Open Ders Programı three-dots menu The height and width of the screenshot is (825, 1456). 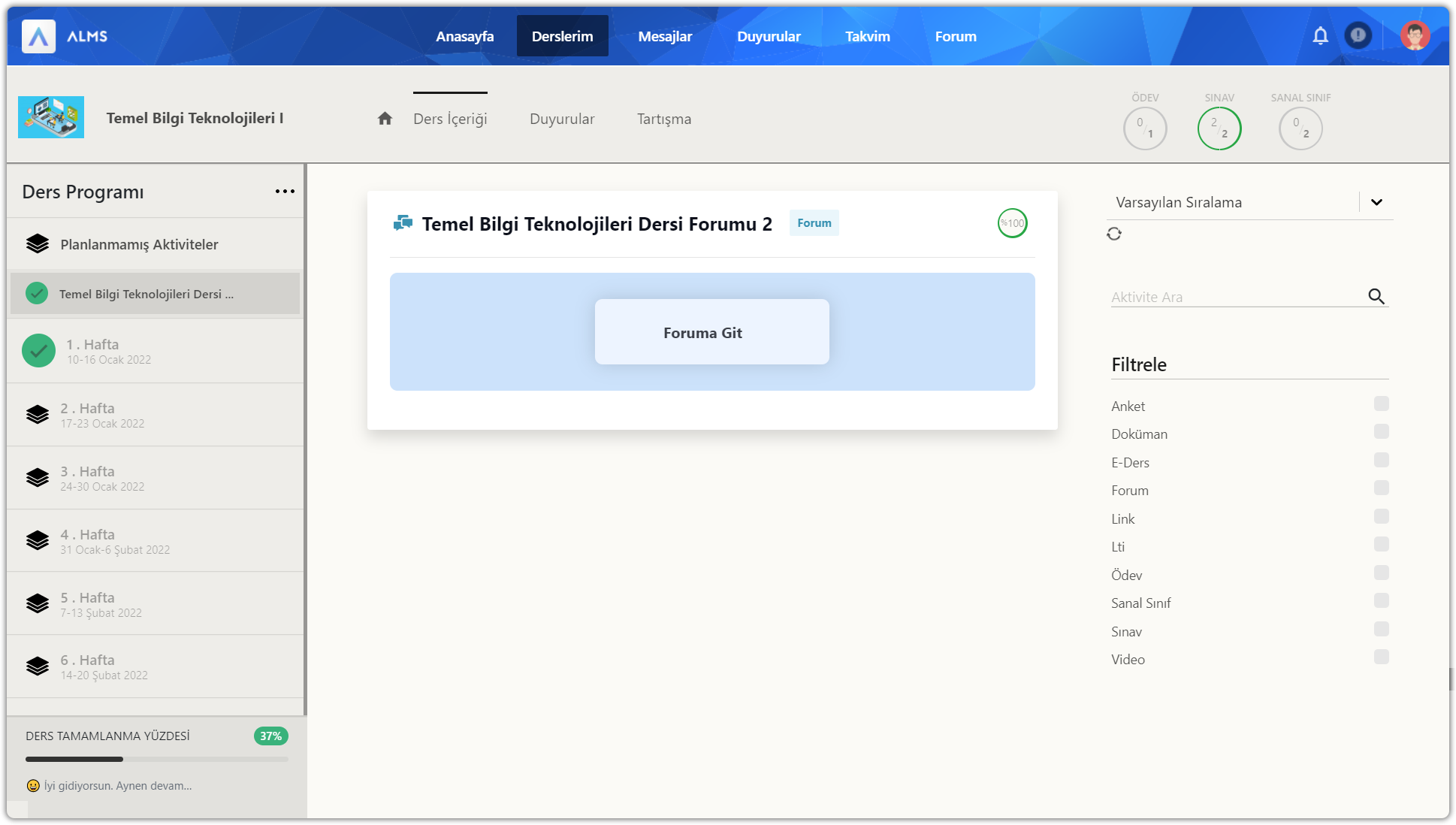(285, 192)
